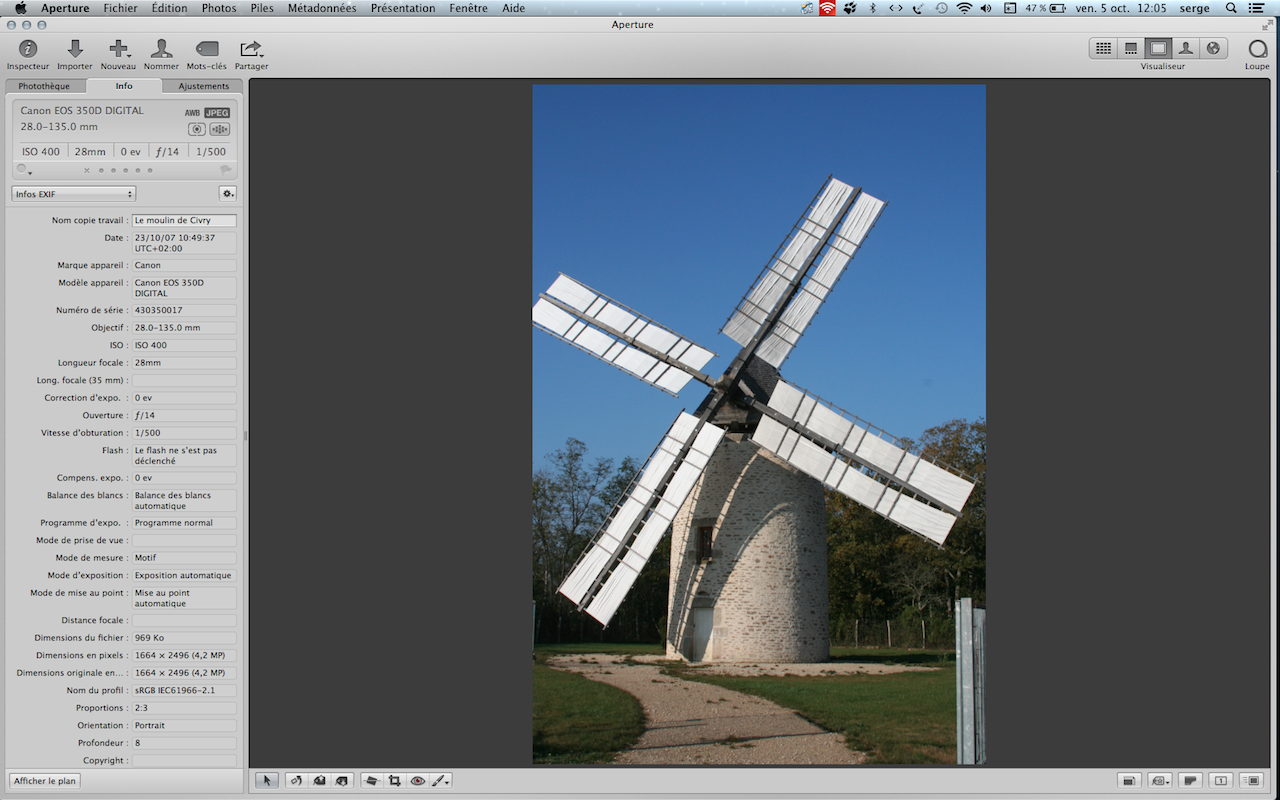Activate the Loupe tool
This screenshot has height=800, width=1280.
point(1257,49)
